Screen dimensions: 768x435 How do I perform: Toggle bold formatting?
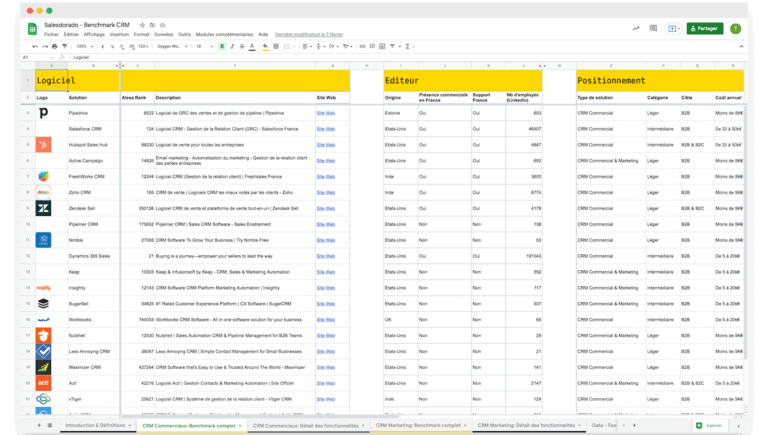coord(222,47)
